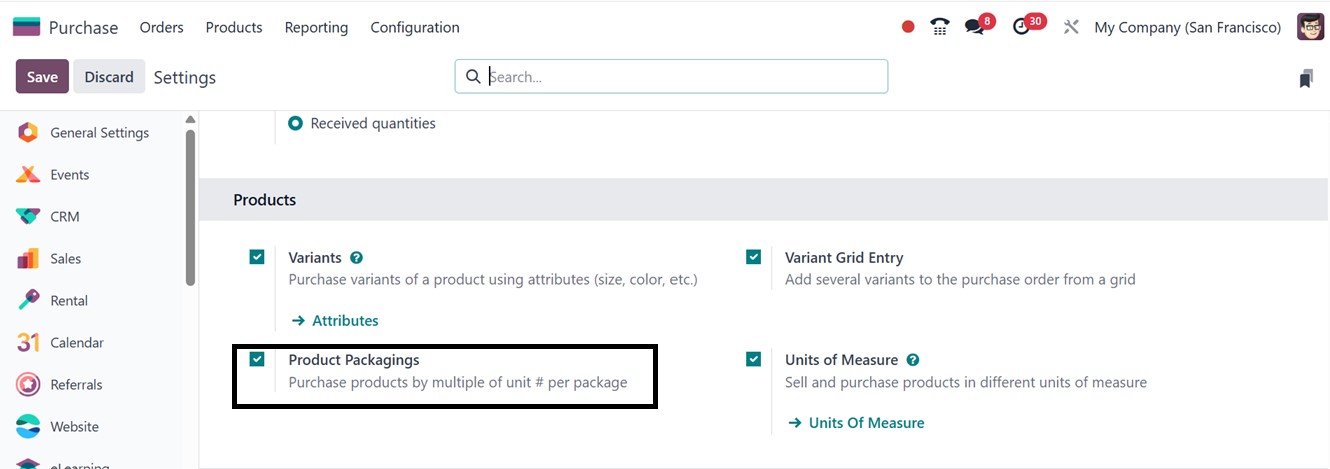Click the bookmark icon at top right
Image resolution: width=1330 pixels, height=469 pixels.
pos(1305,78)
